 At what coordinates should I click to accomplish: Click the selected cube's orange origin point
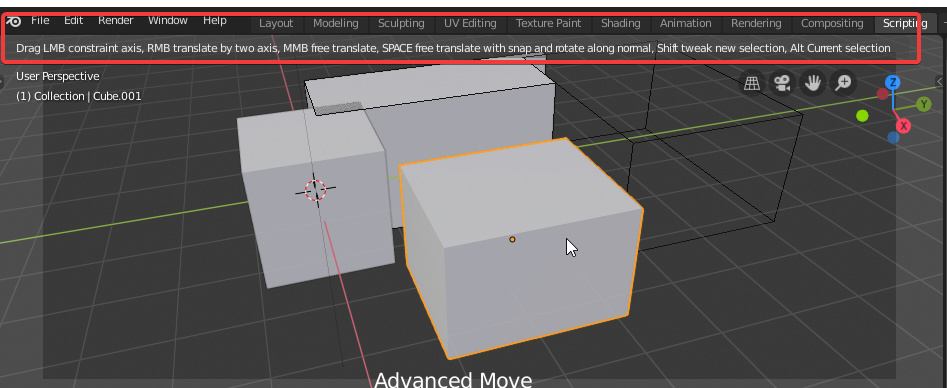tap(512, 239)
